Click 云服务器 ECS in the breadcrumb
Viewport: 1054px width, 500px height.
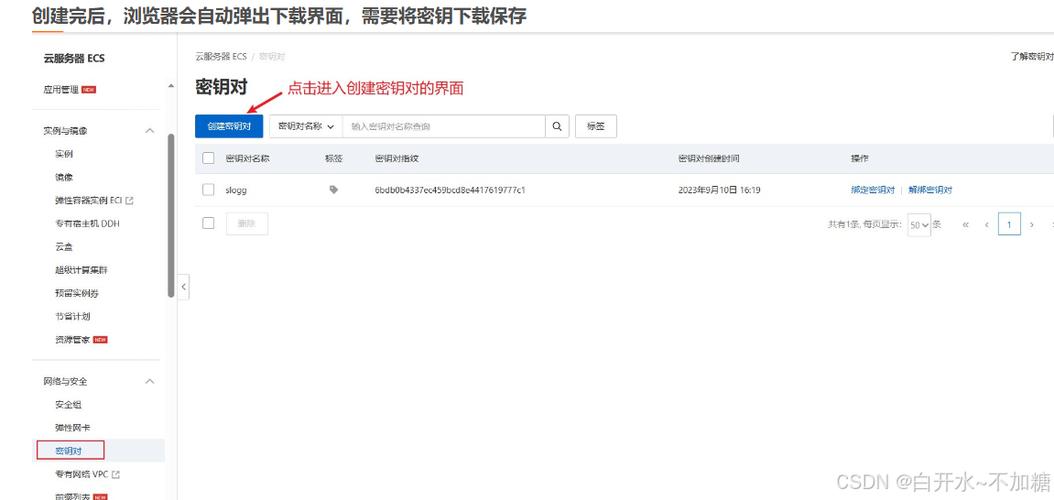point(221,56)
